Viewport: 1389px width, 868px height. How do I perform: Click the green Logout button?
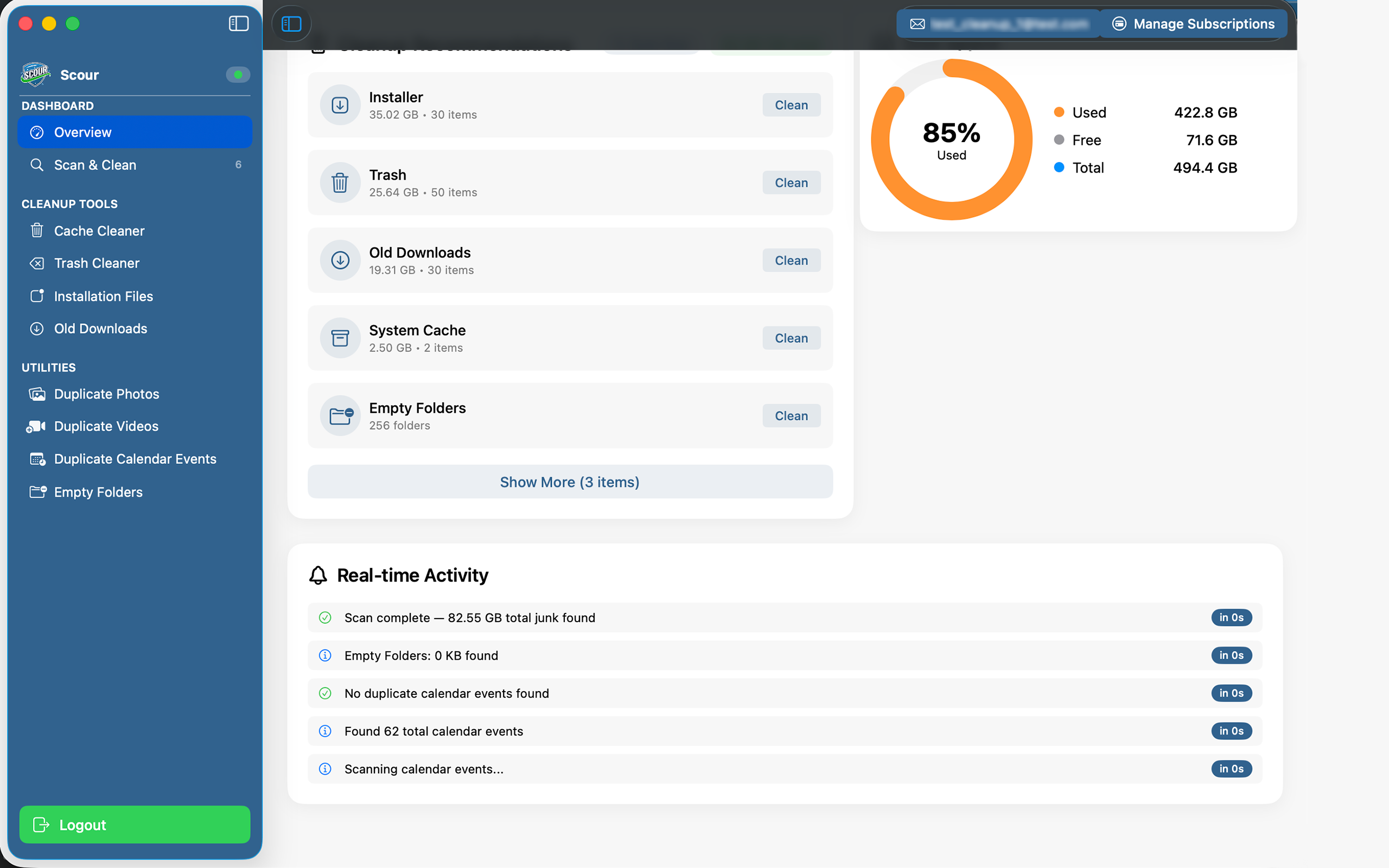(135, 825)
